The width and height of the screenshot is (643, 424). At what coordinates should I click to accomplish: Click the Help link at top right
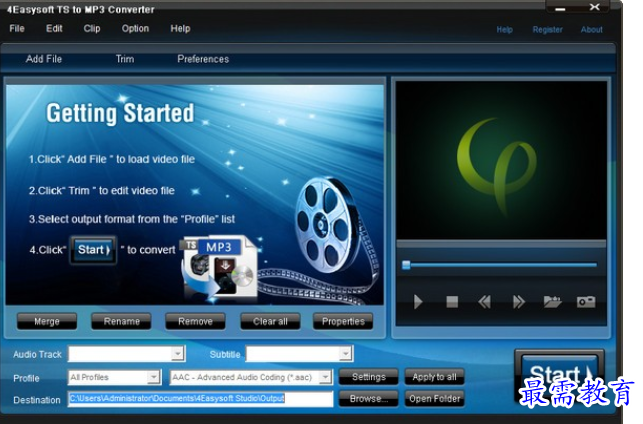[504, 30]
